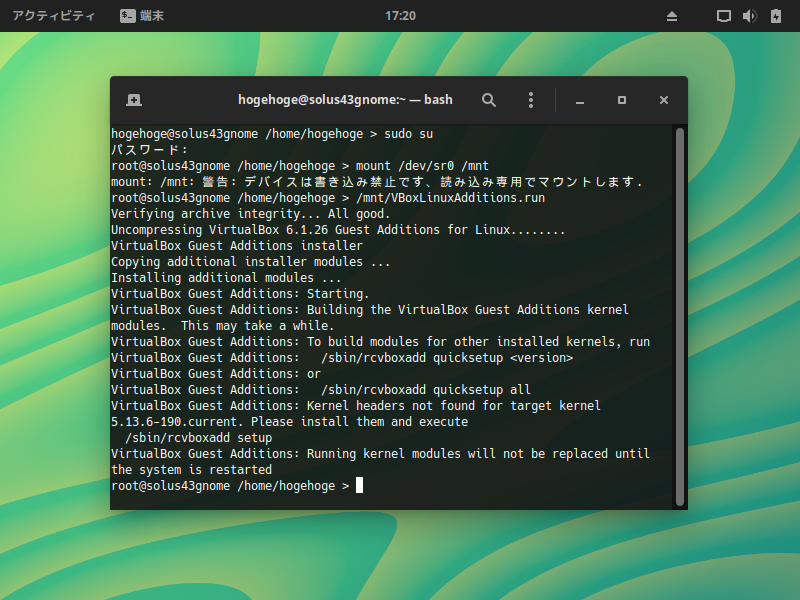This screenshot has height=600, width=800.
Task: Click the volume speaker icon
Action: pyautogui.click(x=749, y=16)
